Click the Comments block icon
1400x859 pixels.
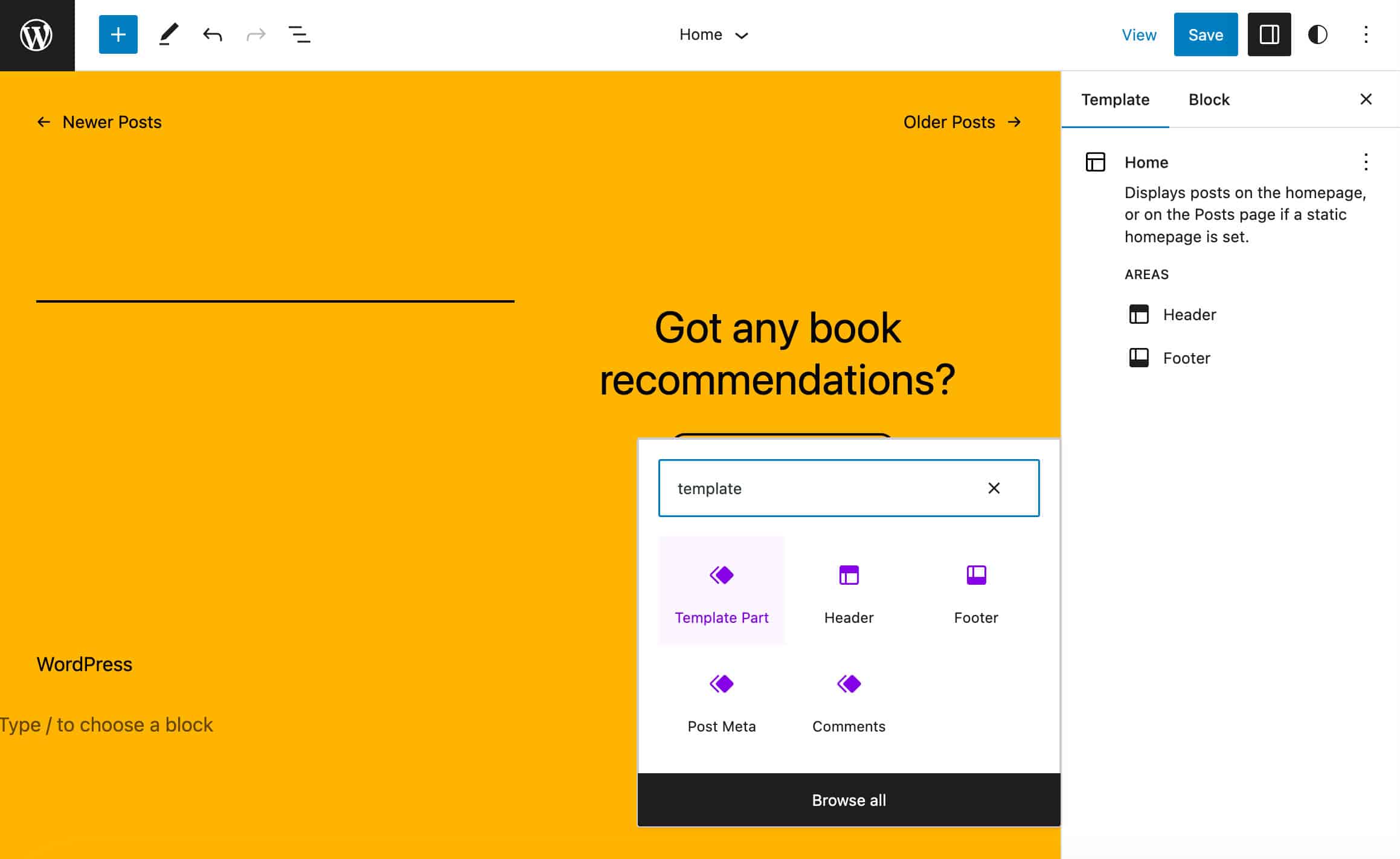pos(849,683)
